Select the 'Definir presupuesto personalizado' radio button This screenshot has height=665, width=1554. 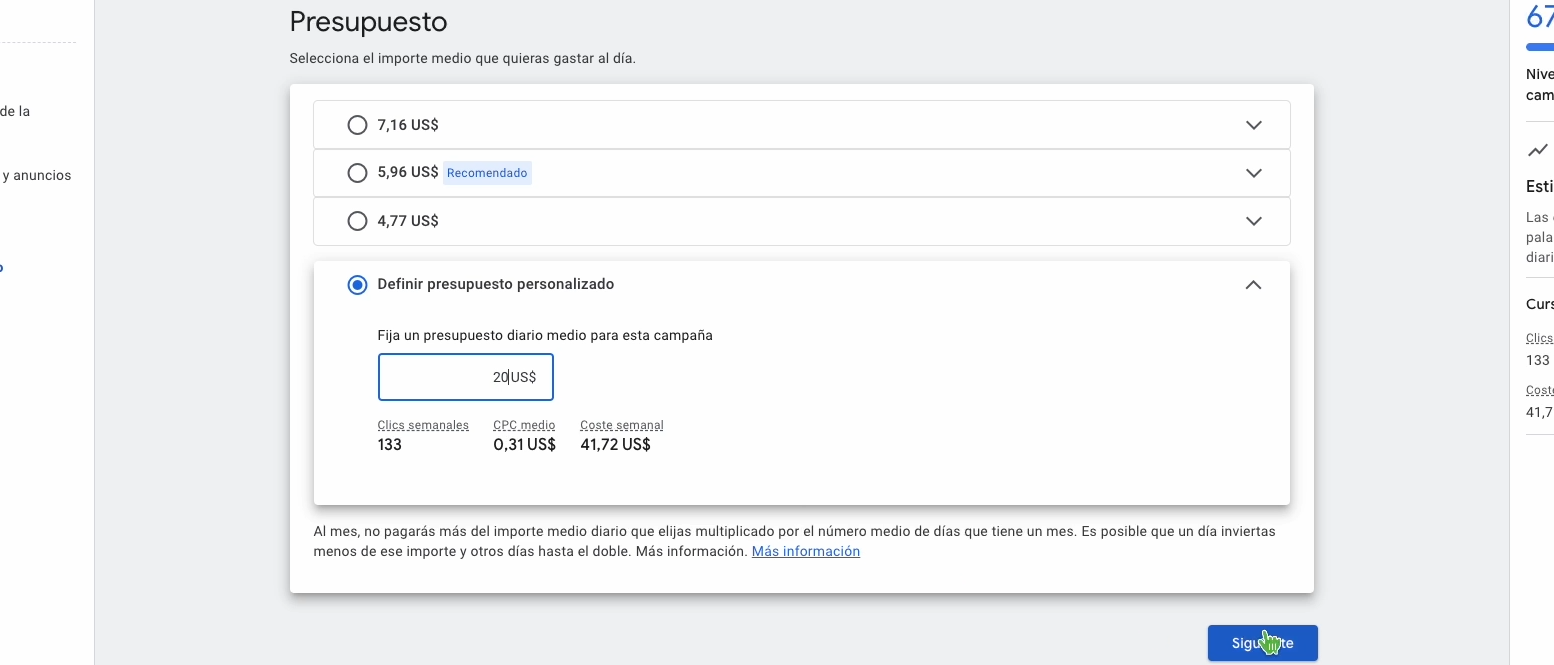357,285
